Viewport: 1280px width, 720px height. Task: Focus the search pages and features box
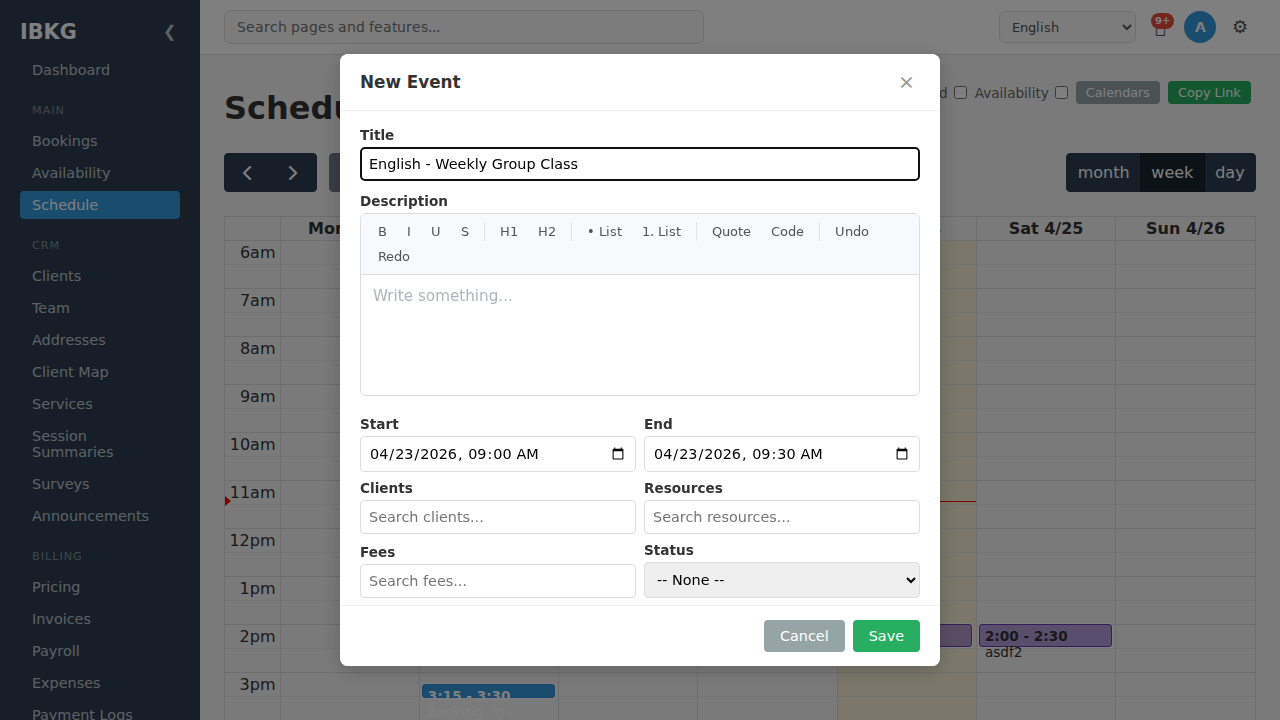click(x=464, y=27)
